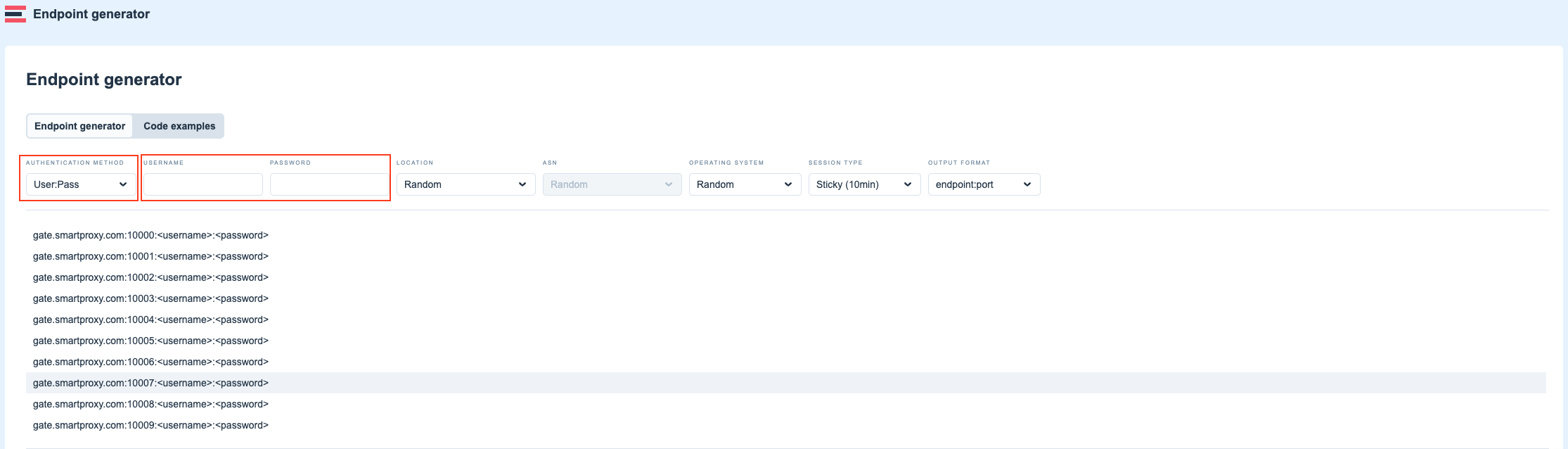
Task: Click the Endpoint generator page heading
Action: tap(104, 80)
